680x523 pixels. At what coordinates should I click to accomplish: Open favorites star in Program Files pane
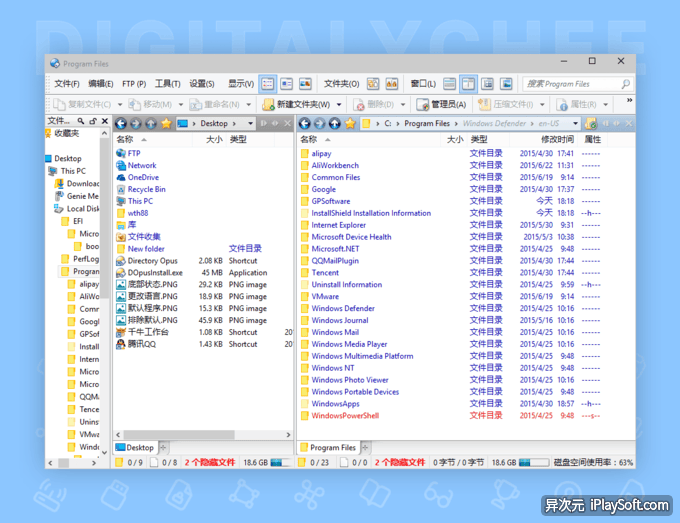(350, 124)
